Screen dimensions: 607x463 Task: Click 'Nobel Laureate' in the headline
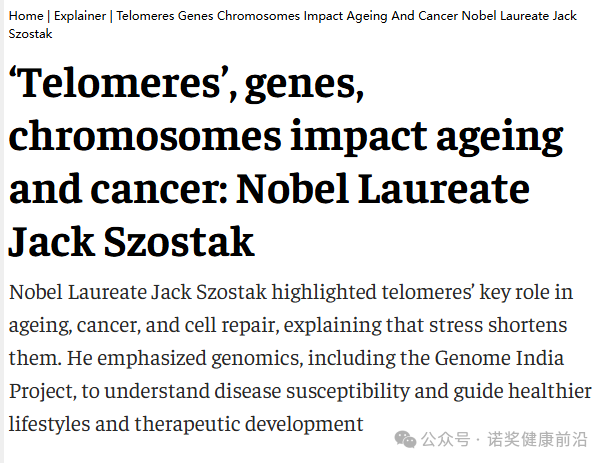pos(383,189)
